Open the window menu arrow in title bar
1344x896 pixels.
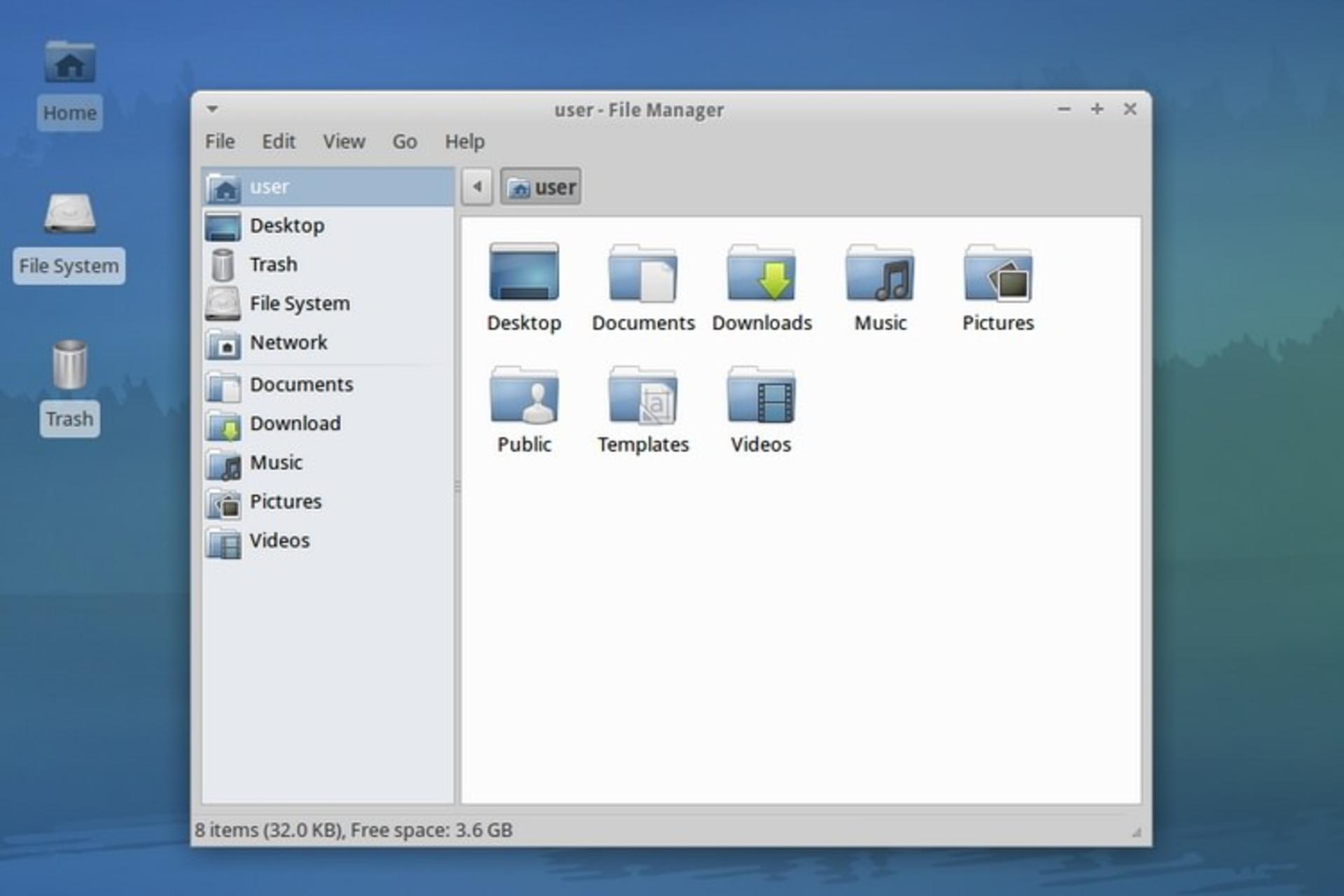212,109
